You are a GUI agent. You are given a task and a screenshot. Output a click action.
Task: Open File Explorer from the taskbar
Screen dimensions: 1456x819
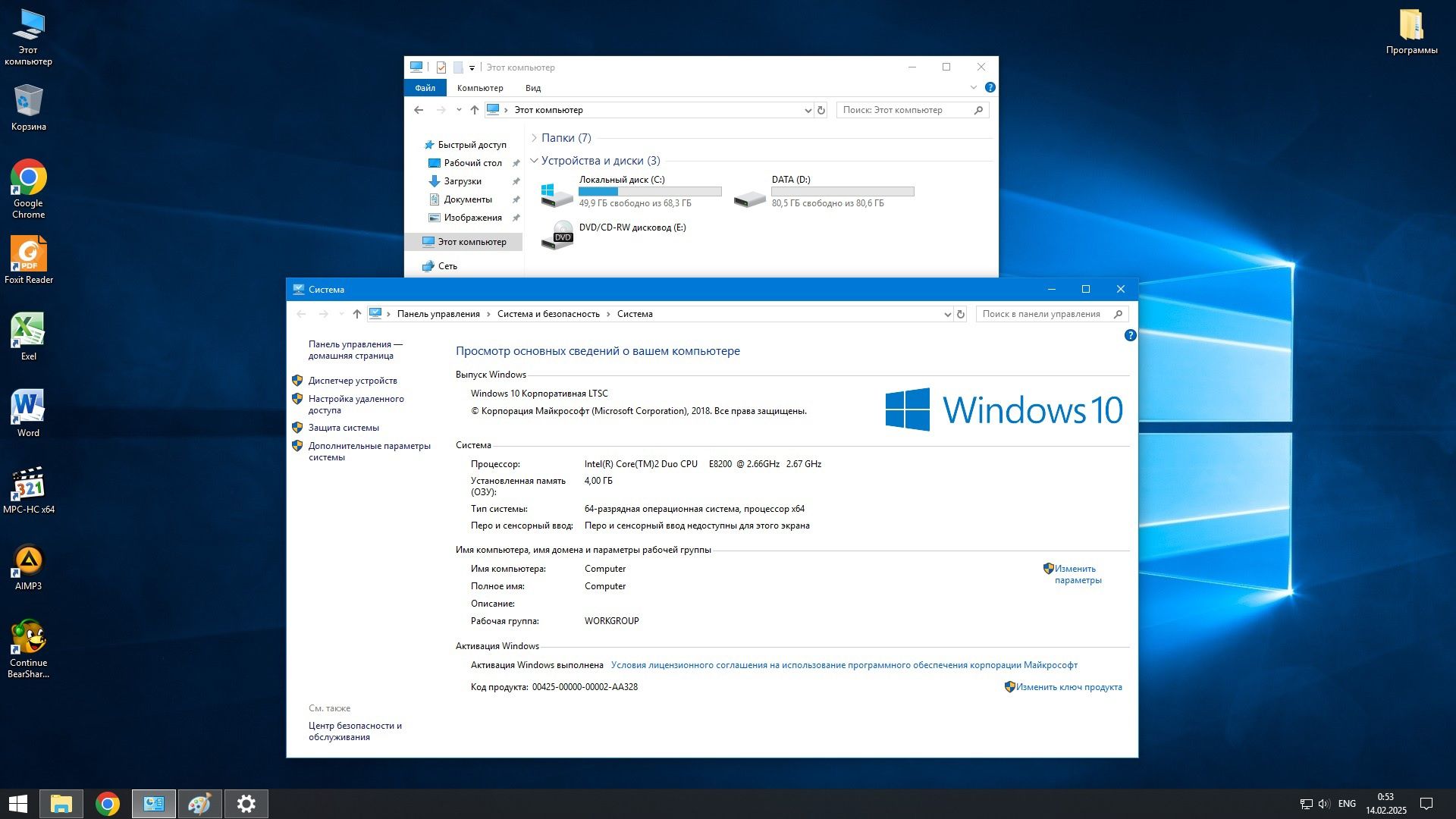coord(61,804)
